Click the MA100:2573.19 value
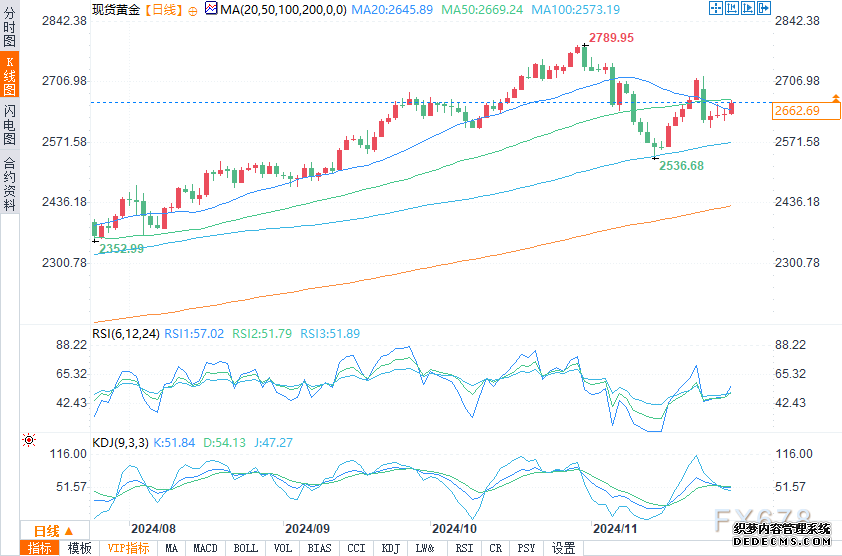This screenshot has height=556, width=842. coord(575,10)
